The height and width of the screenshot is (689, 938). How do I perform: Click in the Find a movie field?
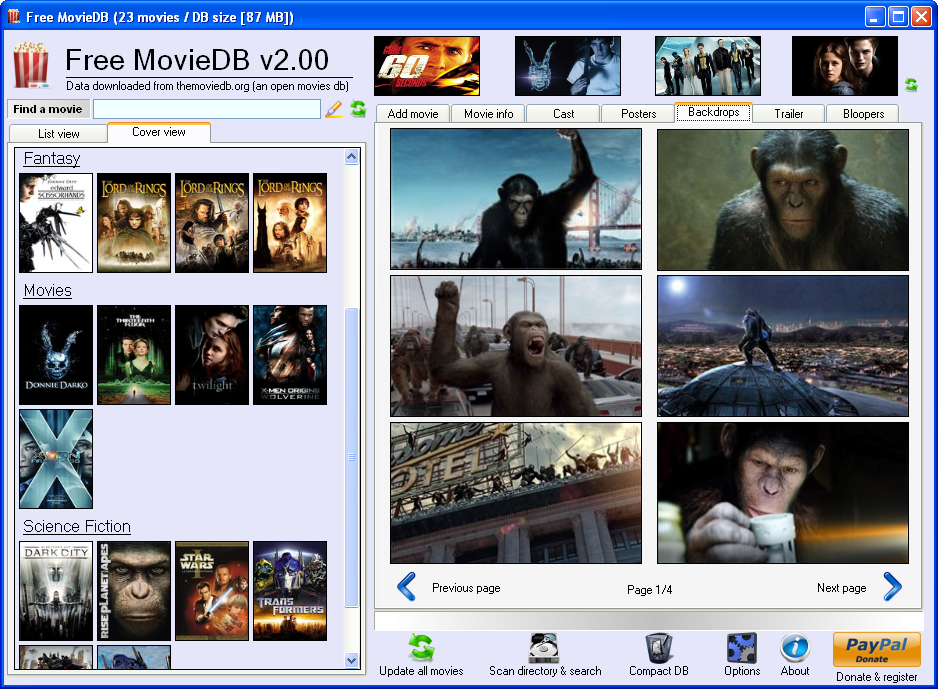click(x=206, y=109)
